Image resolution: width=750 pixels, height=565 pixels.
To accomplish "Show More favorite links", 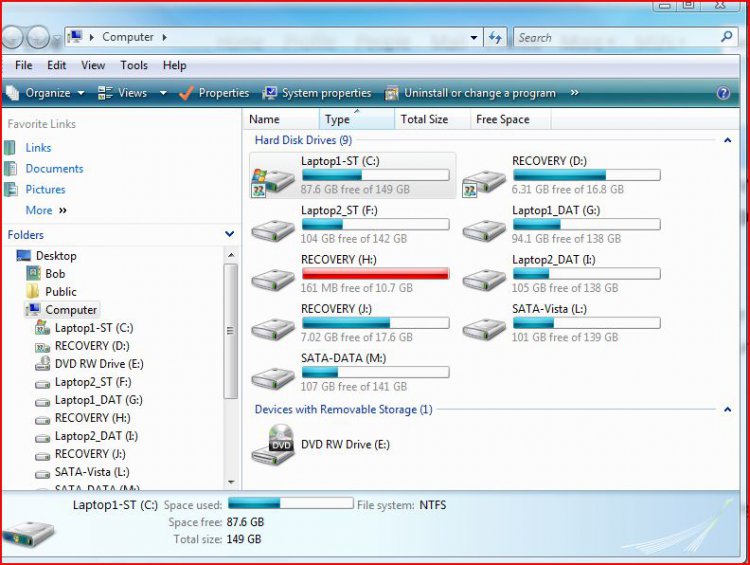I will pos(46,210).
